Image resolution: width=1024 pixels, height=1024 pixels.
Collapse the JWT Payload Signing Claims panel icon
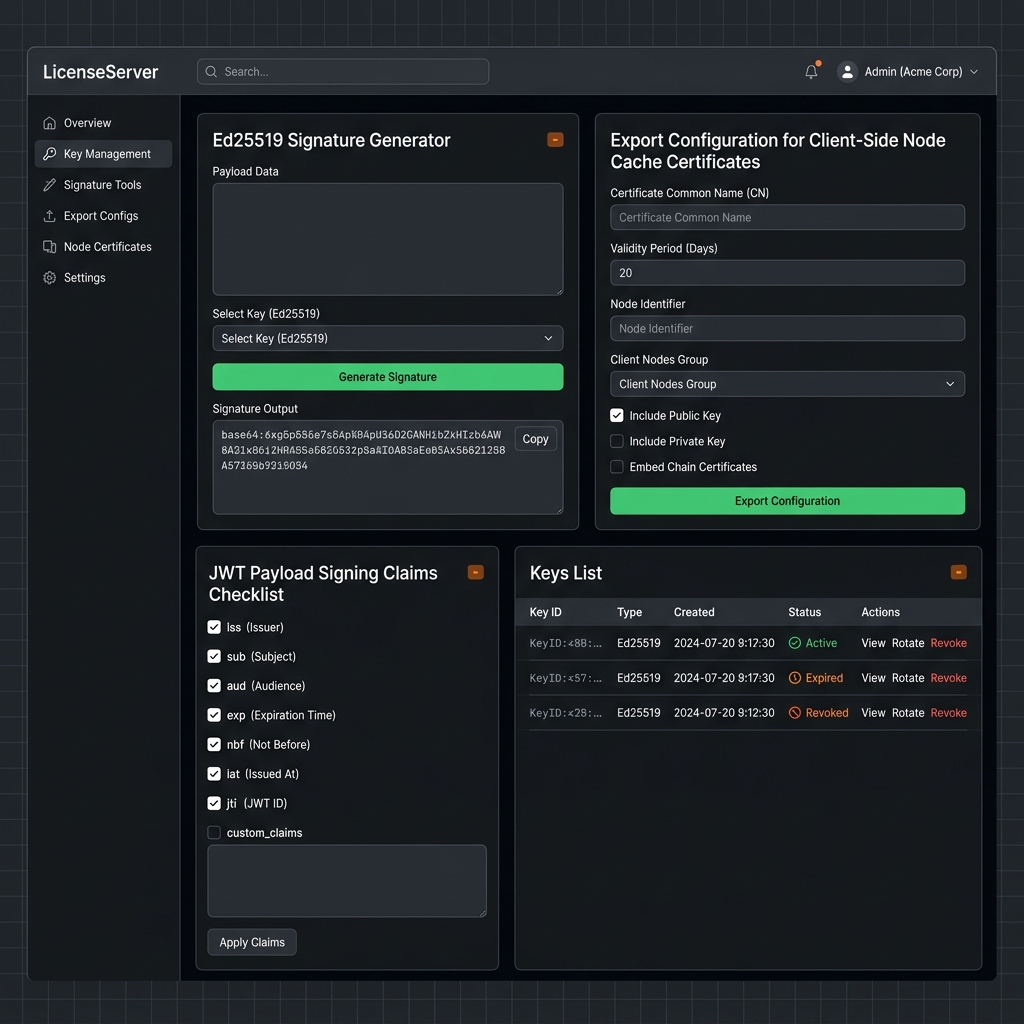(x=475, y=572)
